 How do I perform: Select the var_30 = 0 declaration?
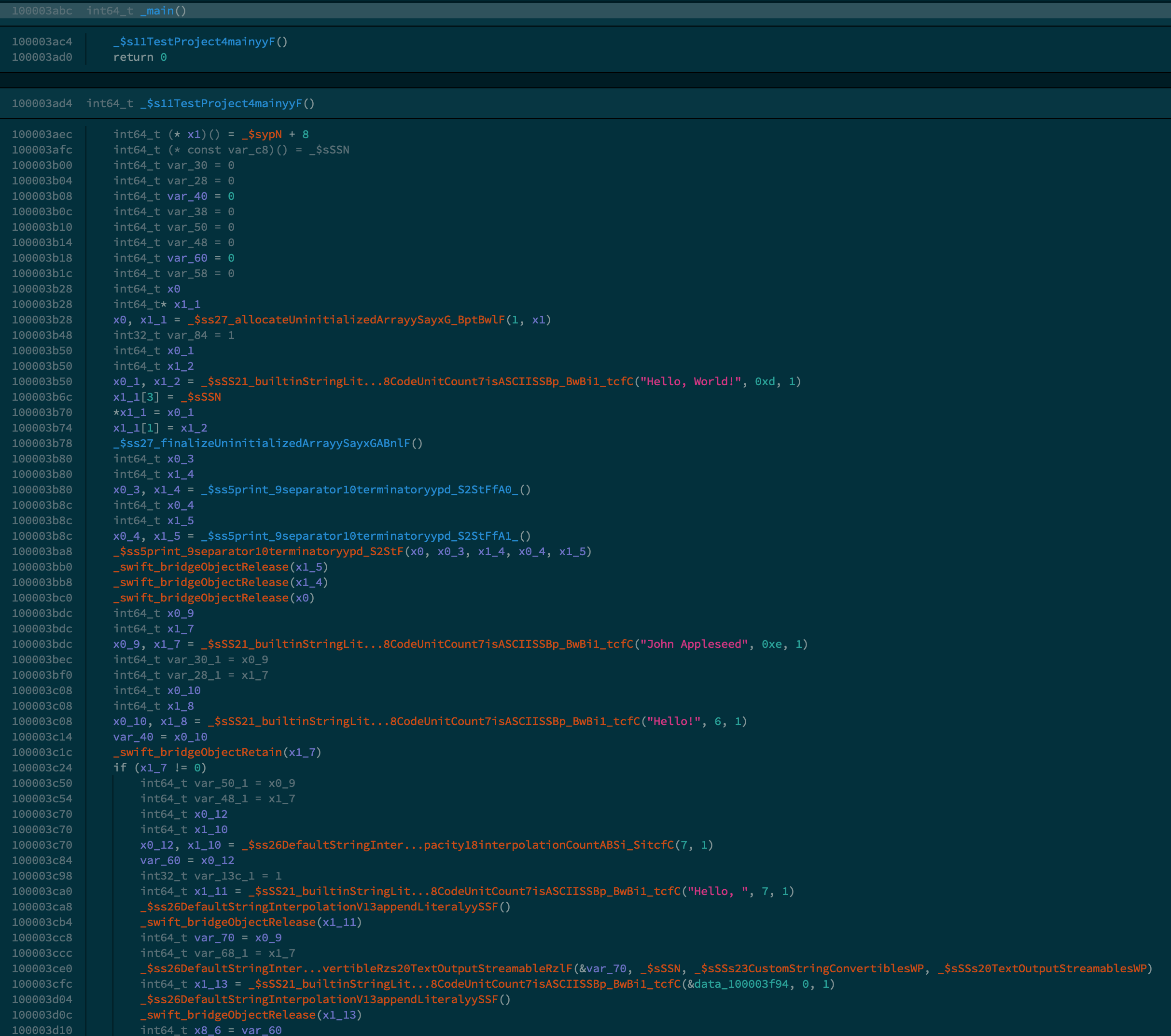(x=174, y=166)
